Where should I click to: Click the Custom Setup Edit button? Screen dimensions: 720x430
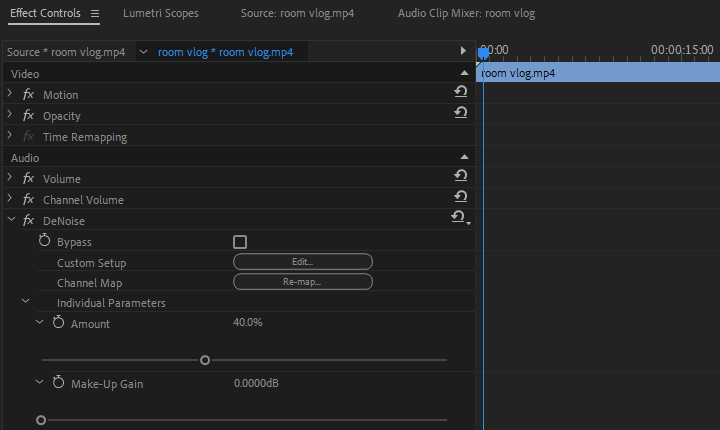click(302, 262)
